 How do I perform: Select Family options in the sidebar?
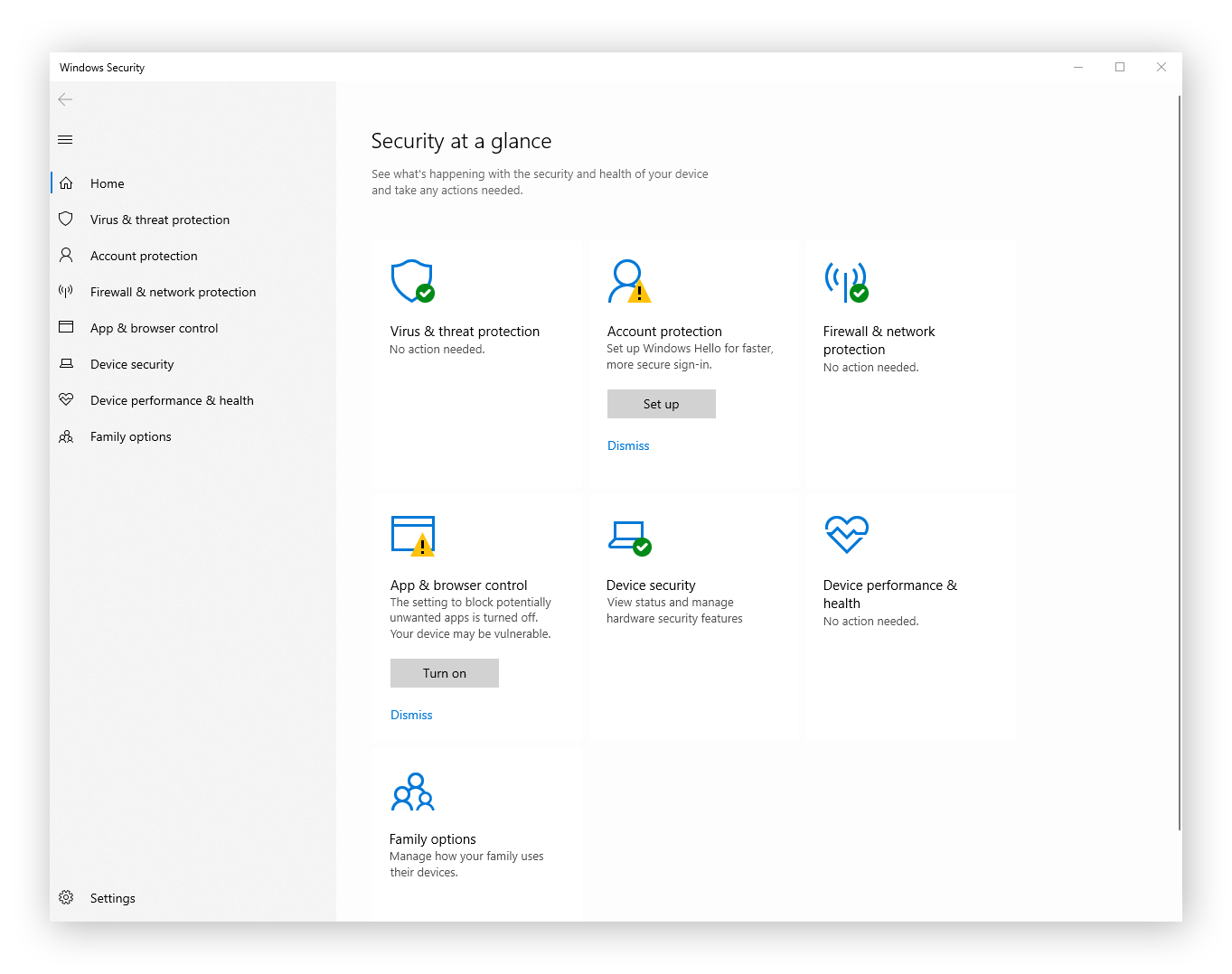[193, 436]
